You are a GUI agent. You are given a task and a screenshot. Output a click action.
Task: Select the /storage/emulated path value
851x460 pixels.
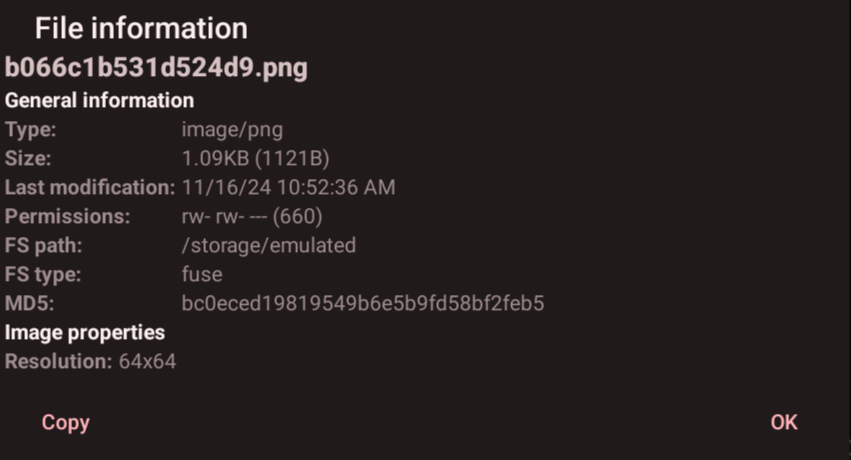(x=268, y=245)
